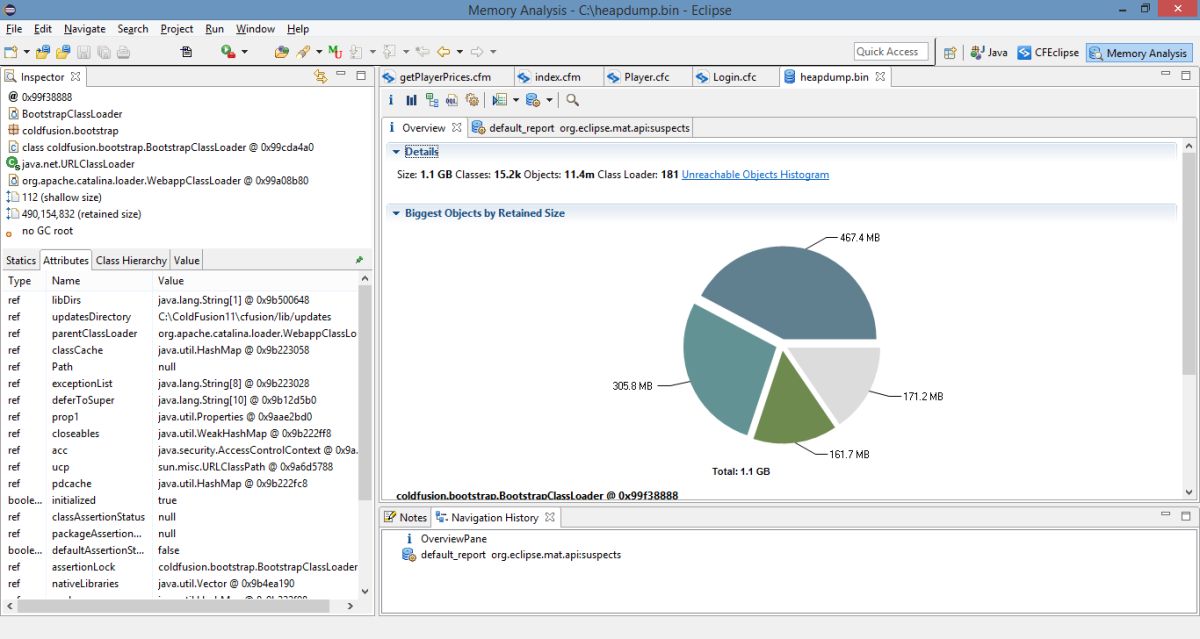Viewport: 1200px width, 639px height.
Task: Open the Forward history dropdown arrow
Action: tap(493, 52)
